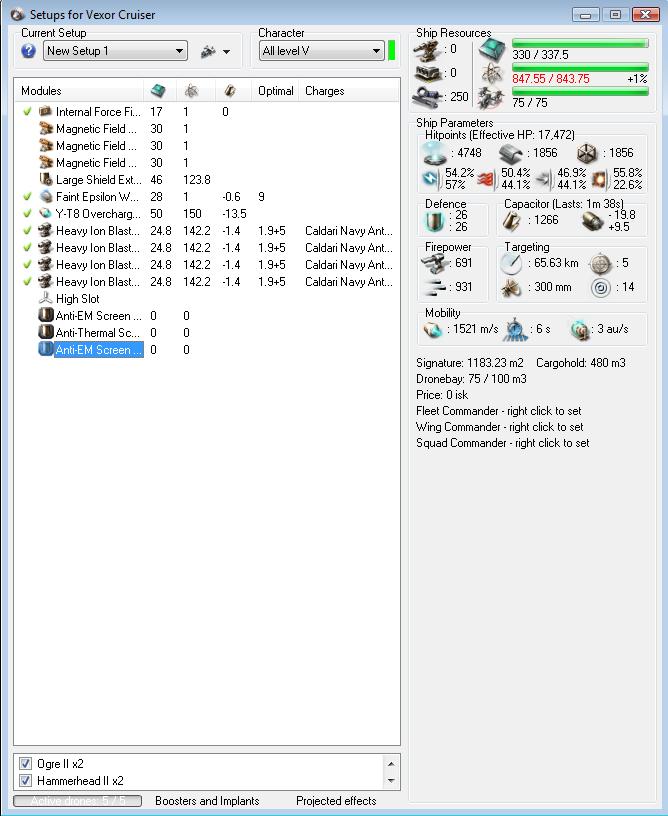Image resolution: width=668 pixels, height=816 pixels.
Task: Toggle first Heavy Ion Blaster checkmark
Action: (x=28, y=231)
